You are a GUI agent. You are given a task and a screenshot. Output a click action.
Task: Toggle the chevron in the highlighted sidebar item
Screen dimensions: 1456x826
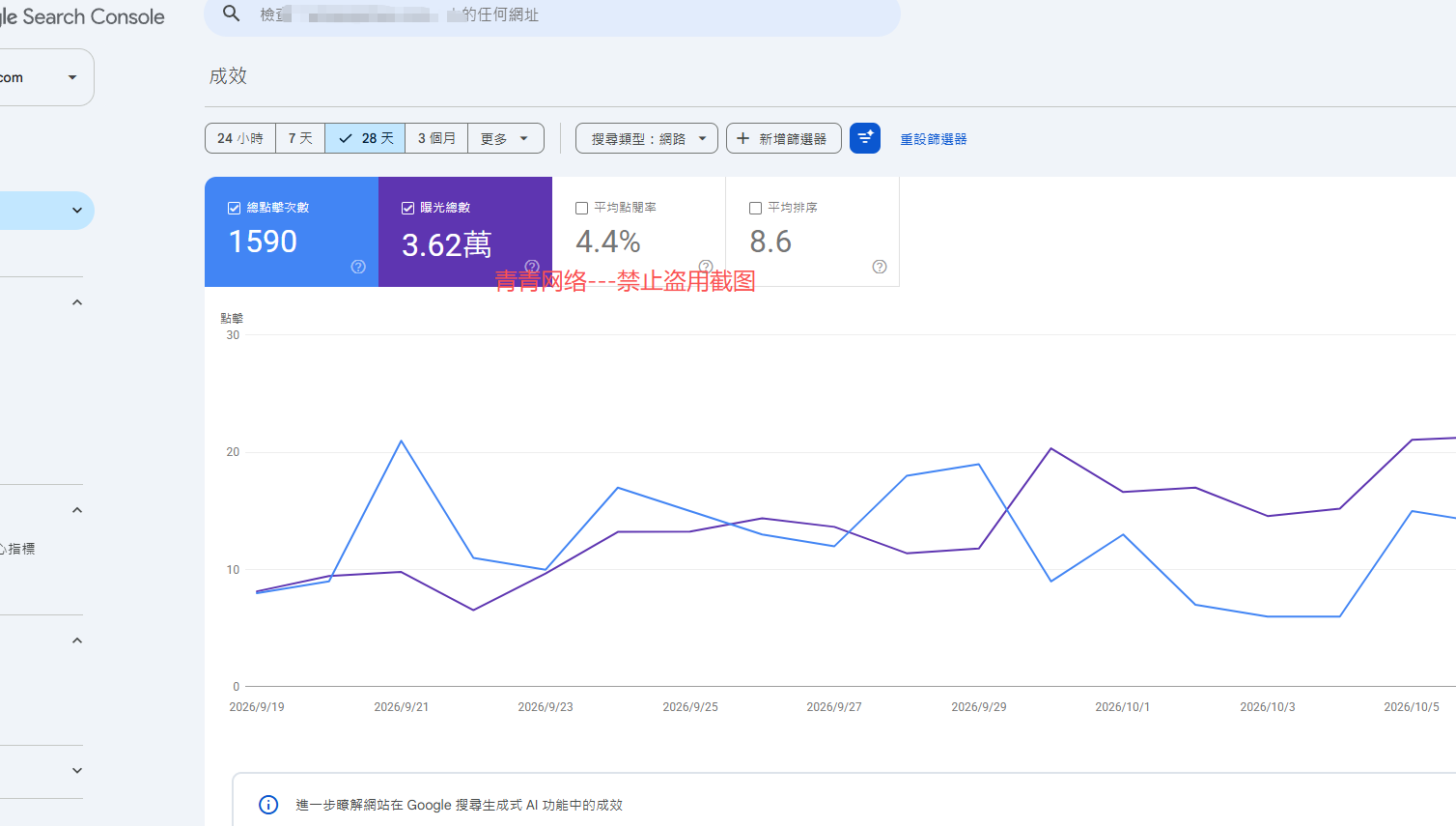(x=77, y=211)
